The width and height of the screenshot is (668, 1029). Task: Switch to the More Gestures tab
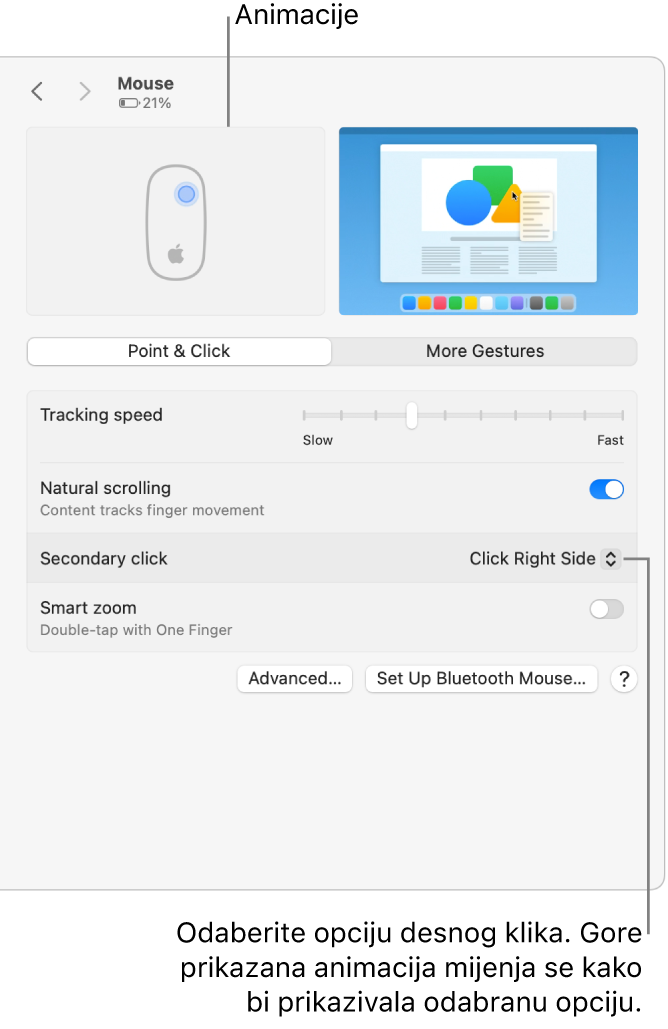click(x=485, y=351)
